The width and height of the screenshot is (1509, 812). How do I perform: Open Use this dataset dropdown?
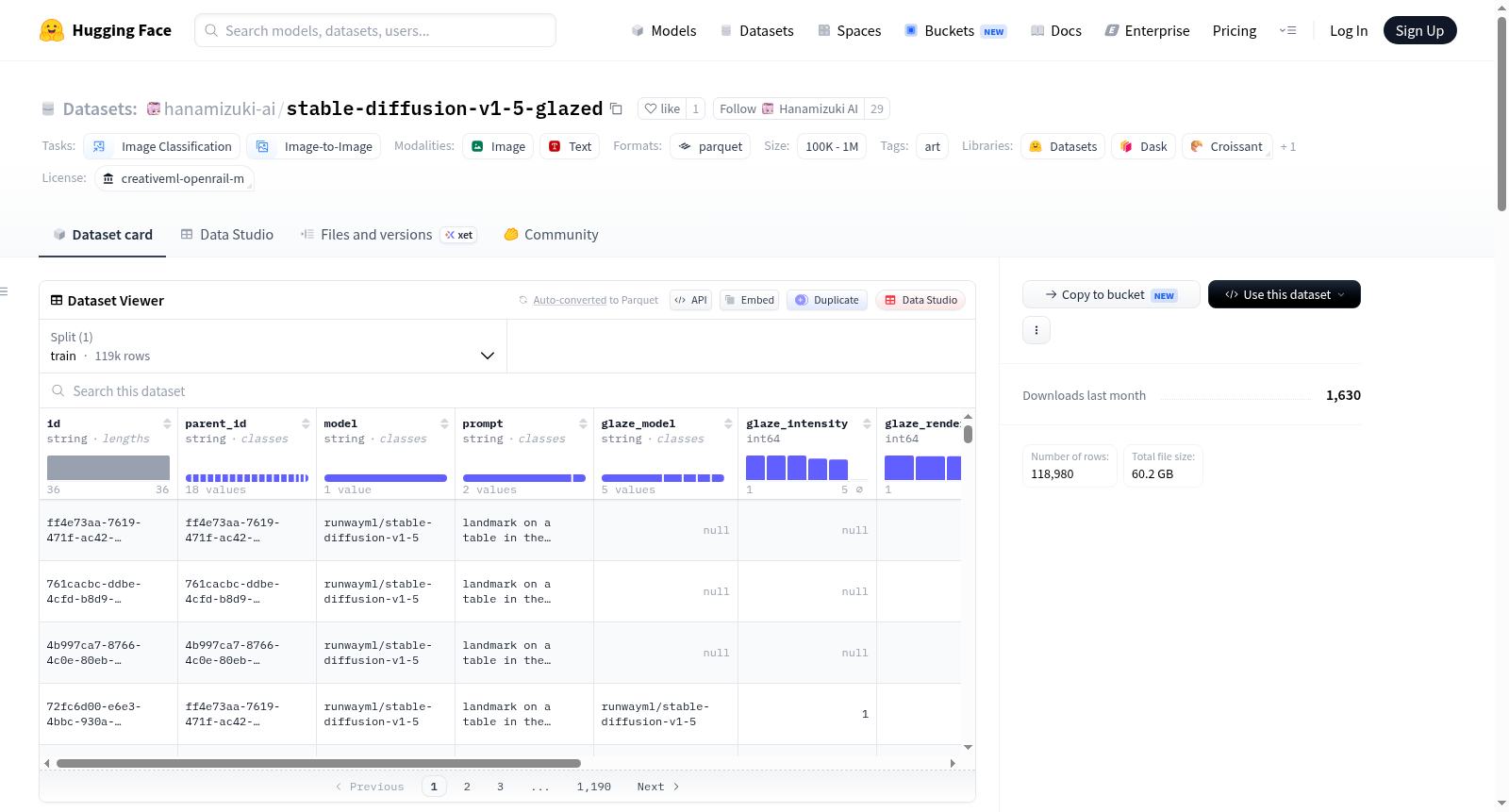tap(1284, 294)
